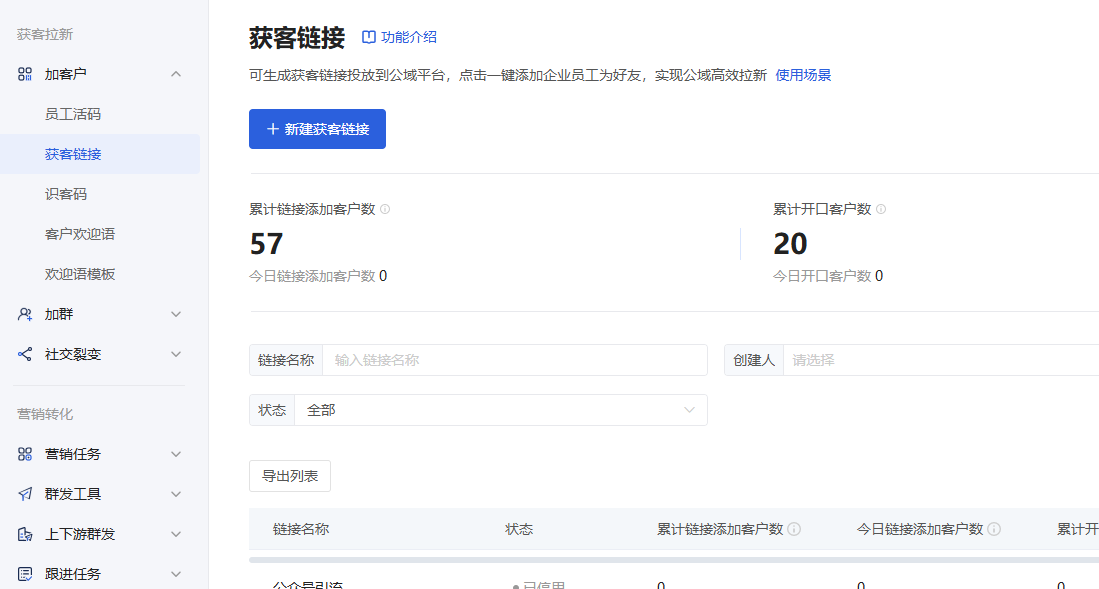Click the 群发工具 paper plane icon
The image size is (1099, 589).
(25, 494)
